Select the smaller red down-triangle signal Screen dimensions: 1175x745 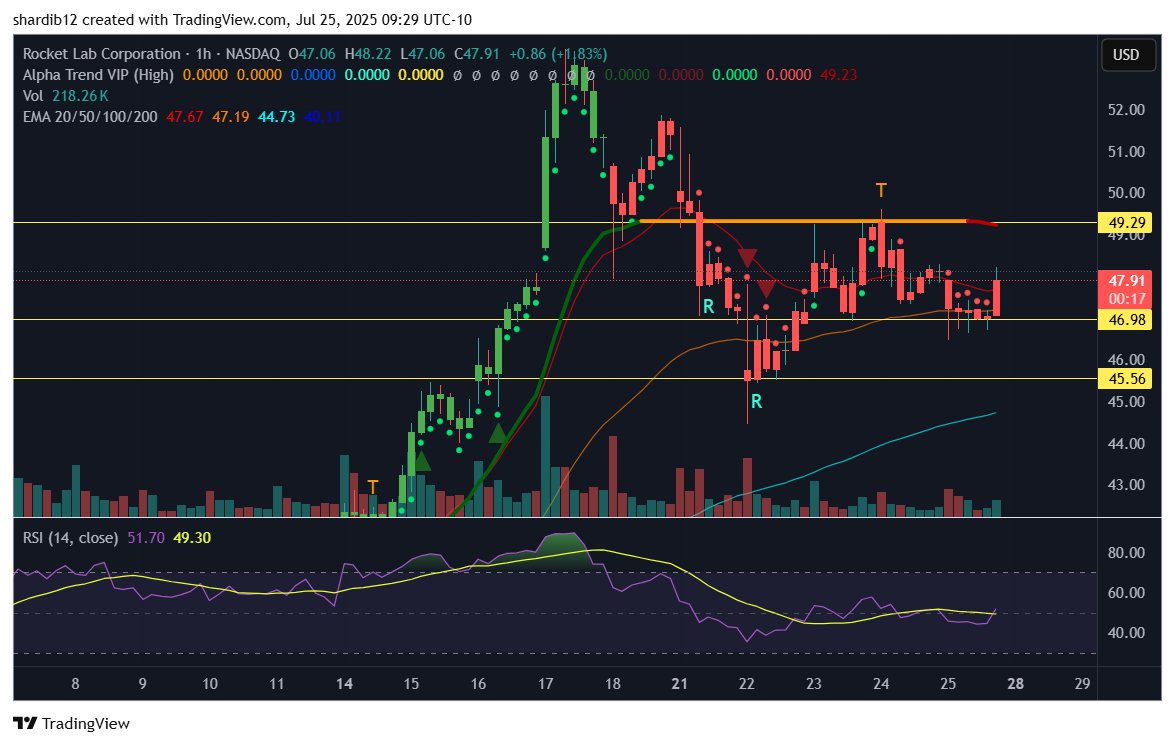coord(766,289)
